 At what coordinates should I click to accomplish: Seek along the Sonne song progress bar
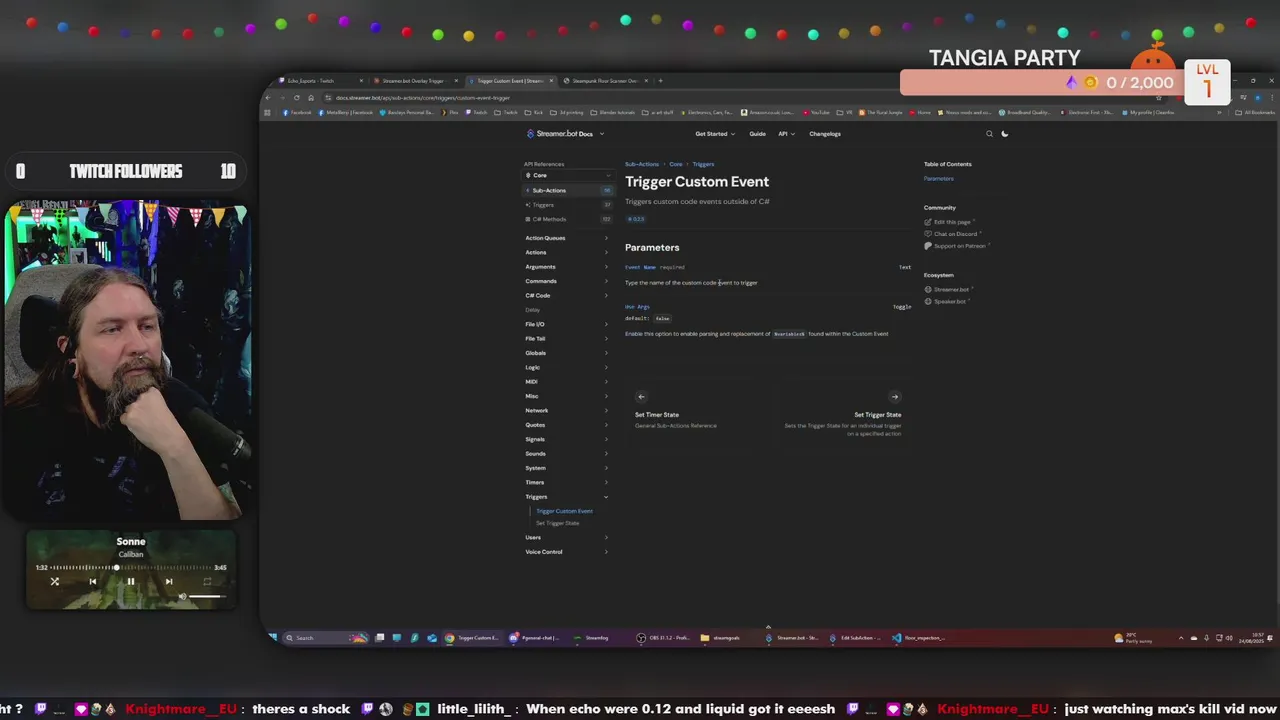[x=131, y=567]
